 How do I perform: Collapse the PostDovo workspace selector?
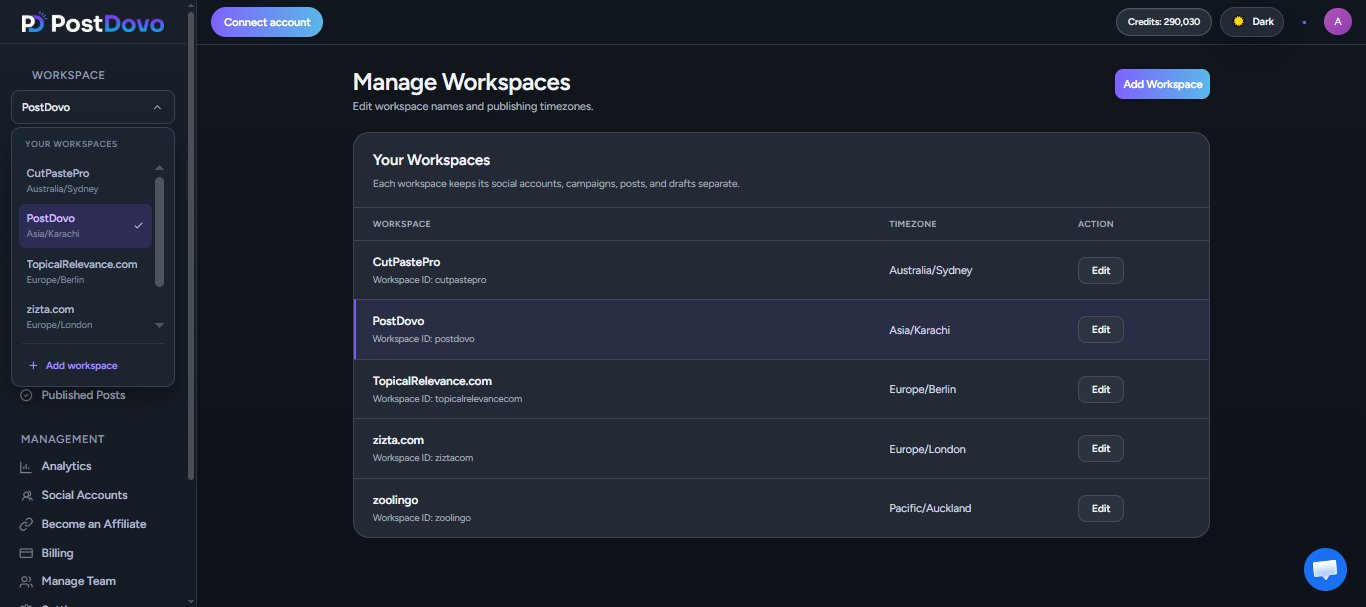93,107
